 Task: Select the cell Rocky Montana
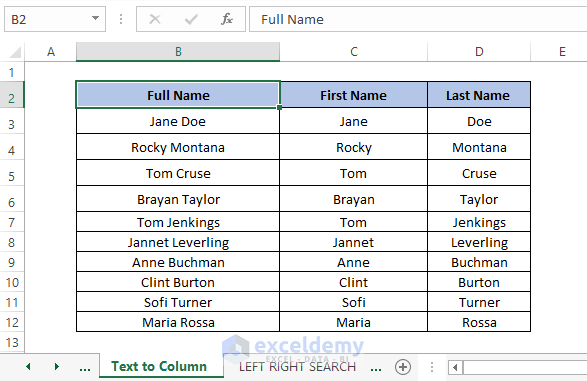[x=178, y=147]
